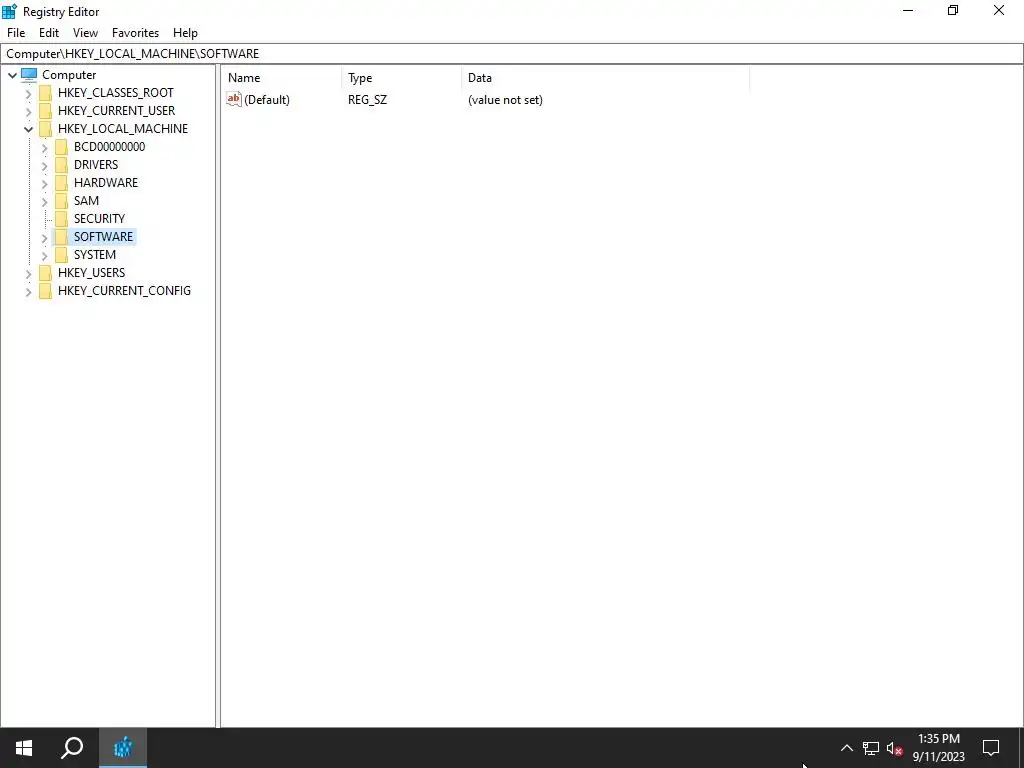Sort by the Name column header
Image resolution: width=1024 pixels, height=768 pixels.
pos(281,78)
